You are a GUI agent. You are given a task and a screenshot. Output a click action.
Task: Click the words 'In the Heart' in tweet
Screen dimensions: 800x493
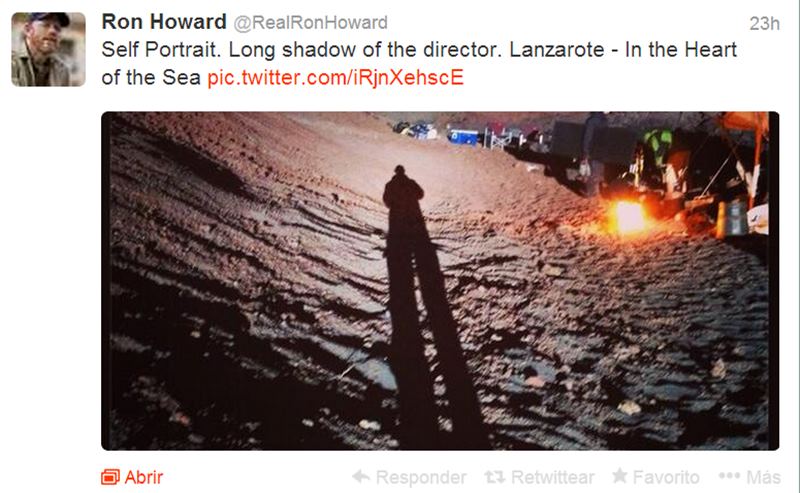(x=681, y=50)
